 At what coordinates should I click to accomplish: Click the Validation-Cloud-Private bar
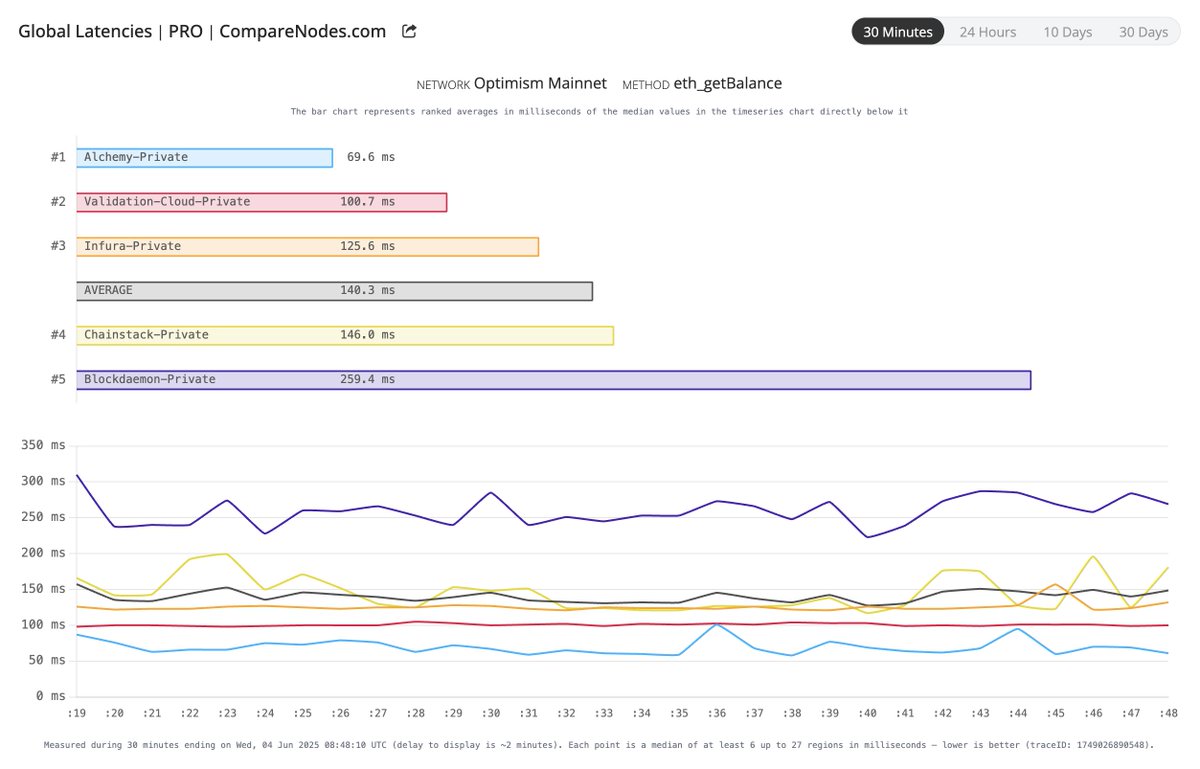point(261,202)
